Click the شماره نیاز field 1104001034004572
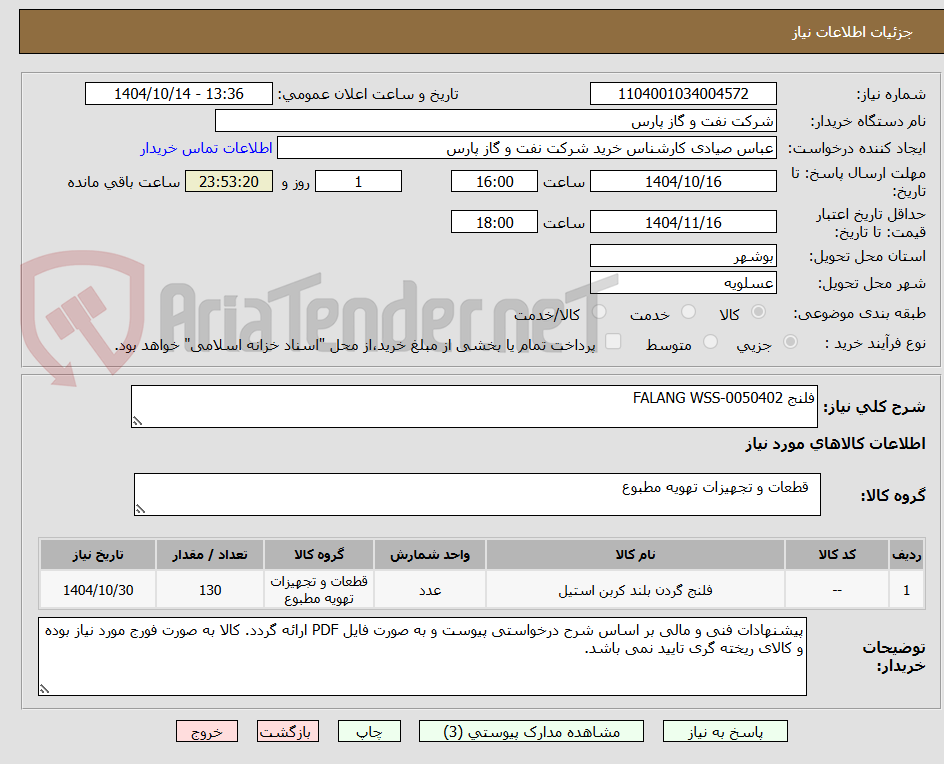944x764 pixels. coord(683,94)
